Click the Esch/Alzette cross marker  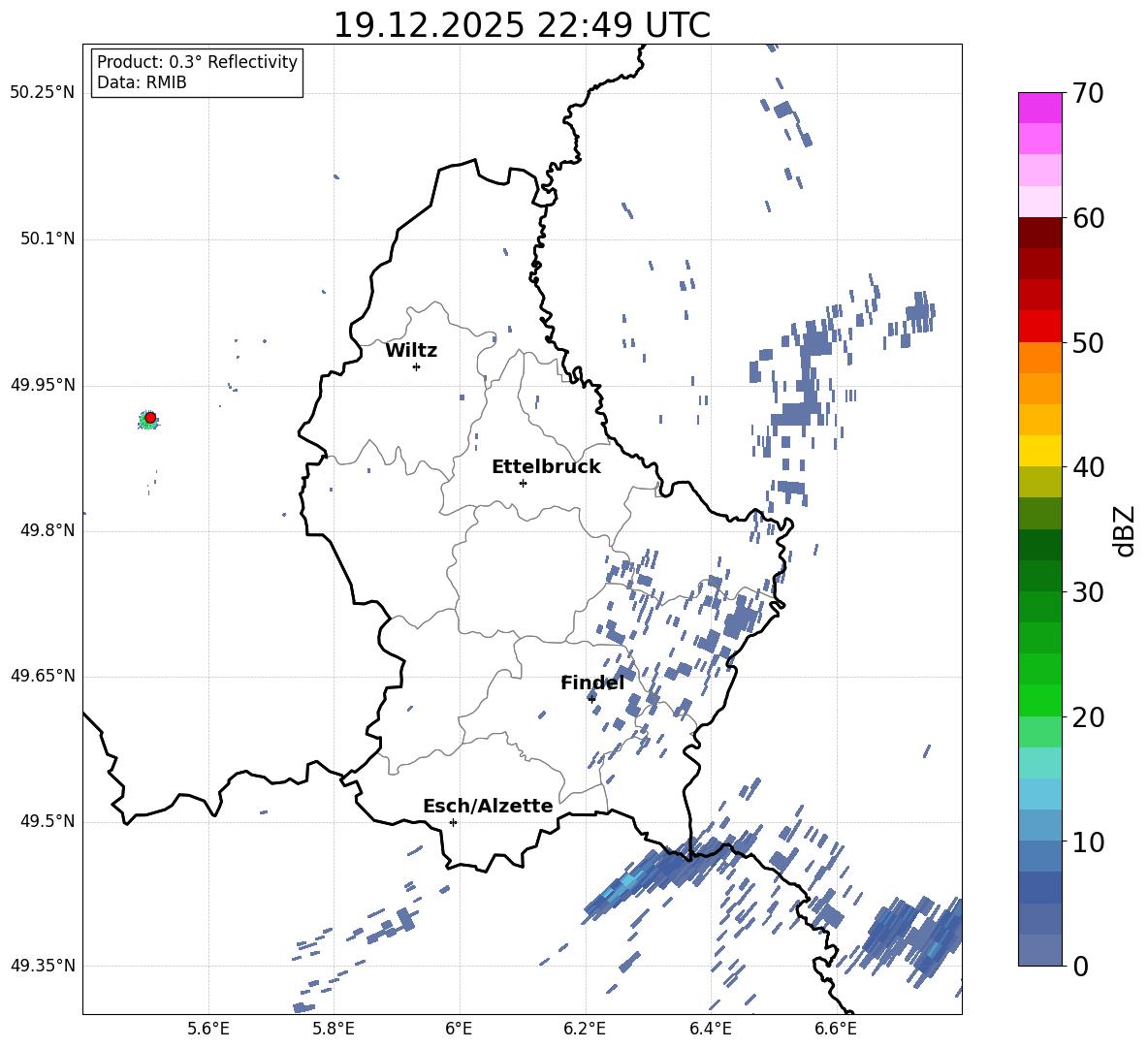[453, 822]
